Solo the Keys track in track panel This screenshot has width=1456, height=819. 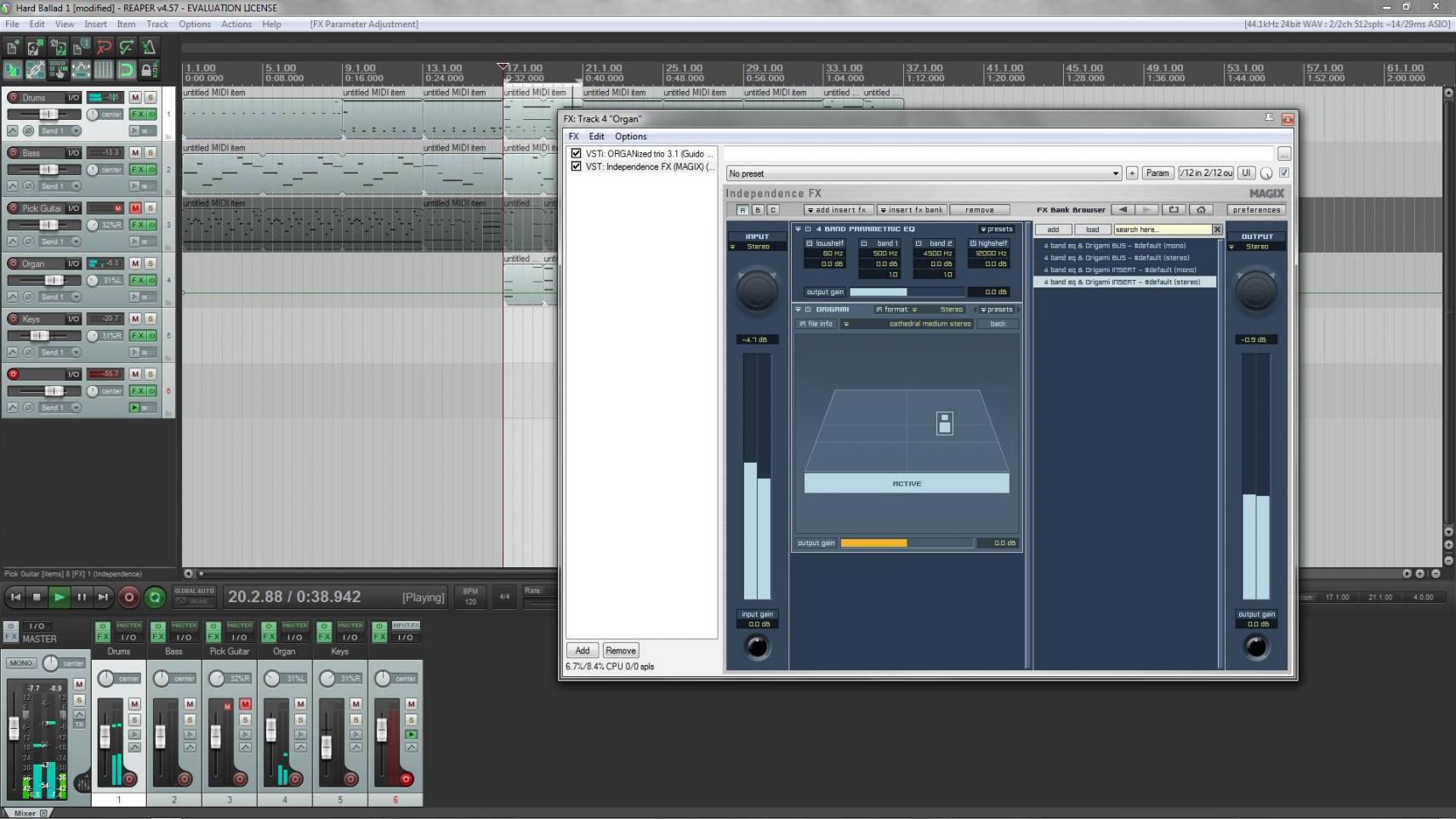(151, 319)
